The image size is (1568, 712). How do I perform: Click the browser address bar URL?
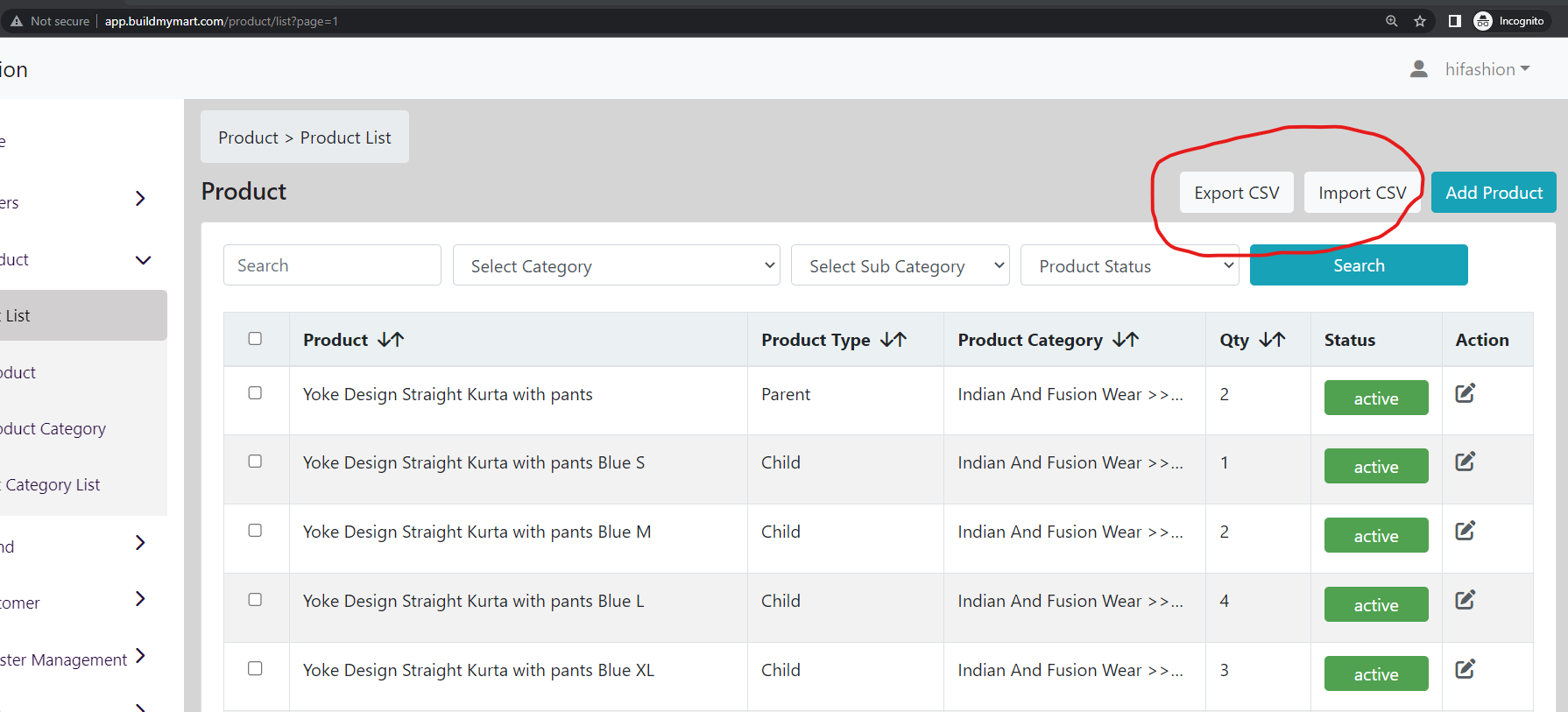click(x=222, y=21)
